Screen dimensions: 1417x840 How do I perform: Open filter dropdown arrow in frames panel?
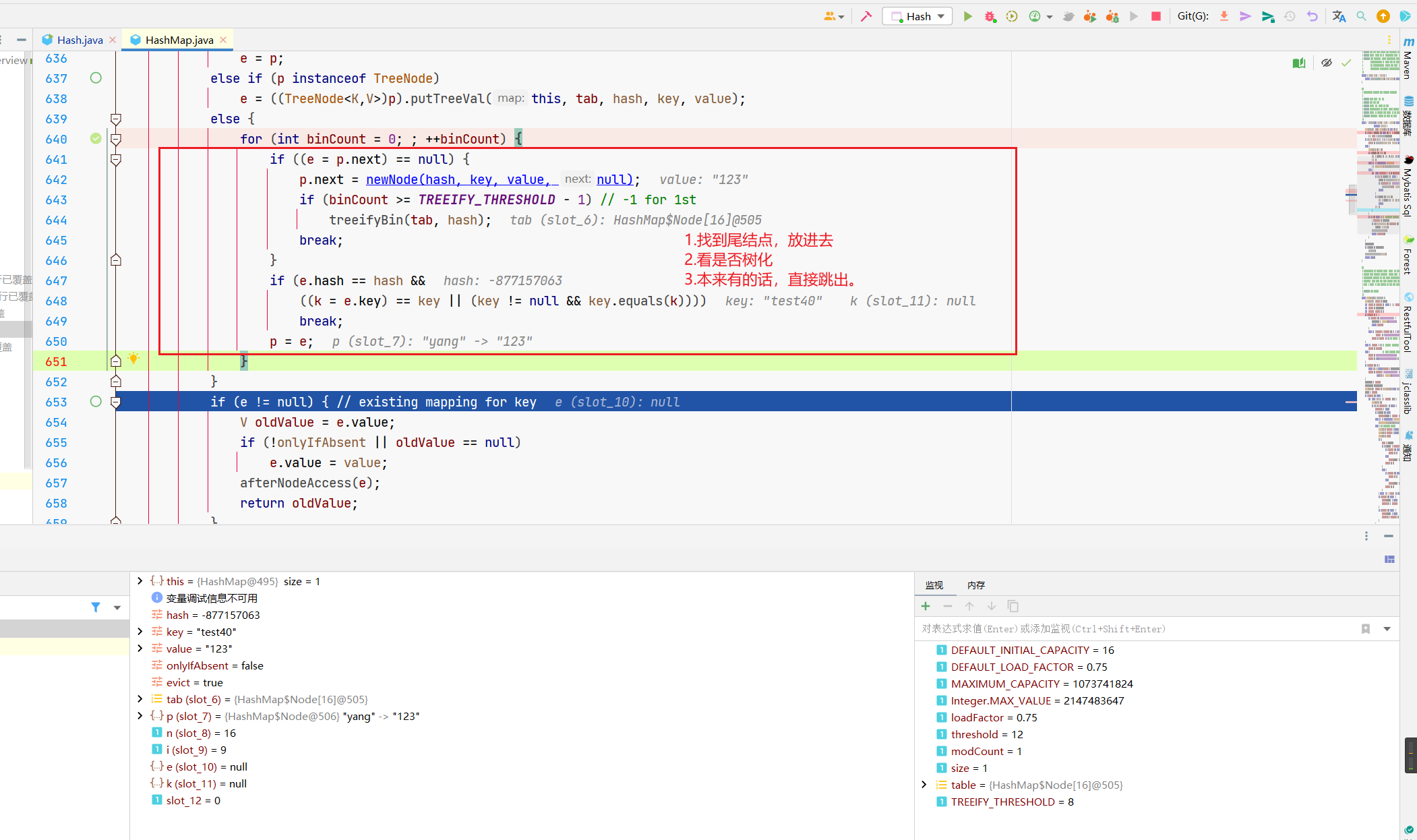117,607
